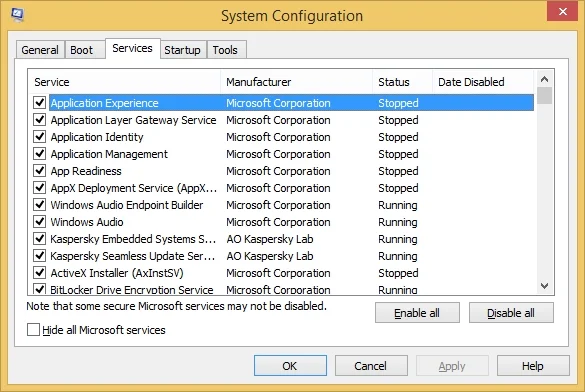The height and width of the screenshot is (392, 585).
Task: Switch to the General tab
Action: pos(40,50)
